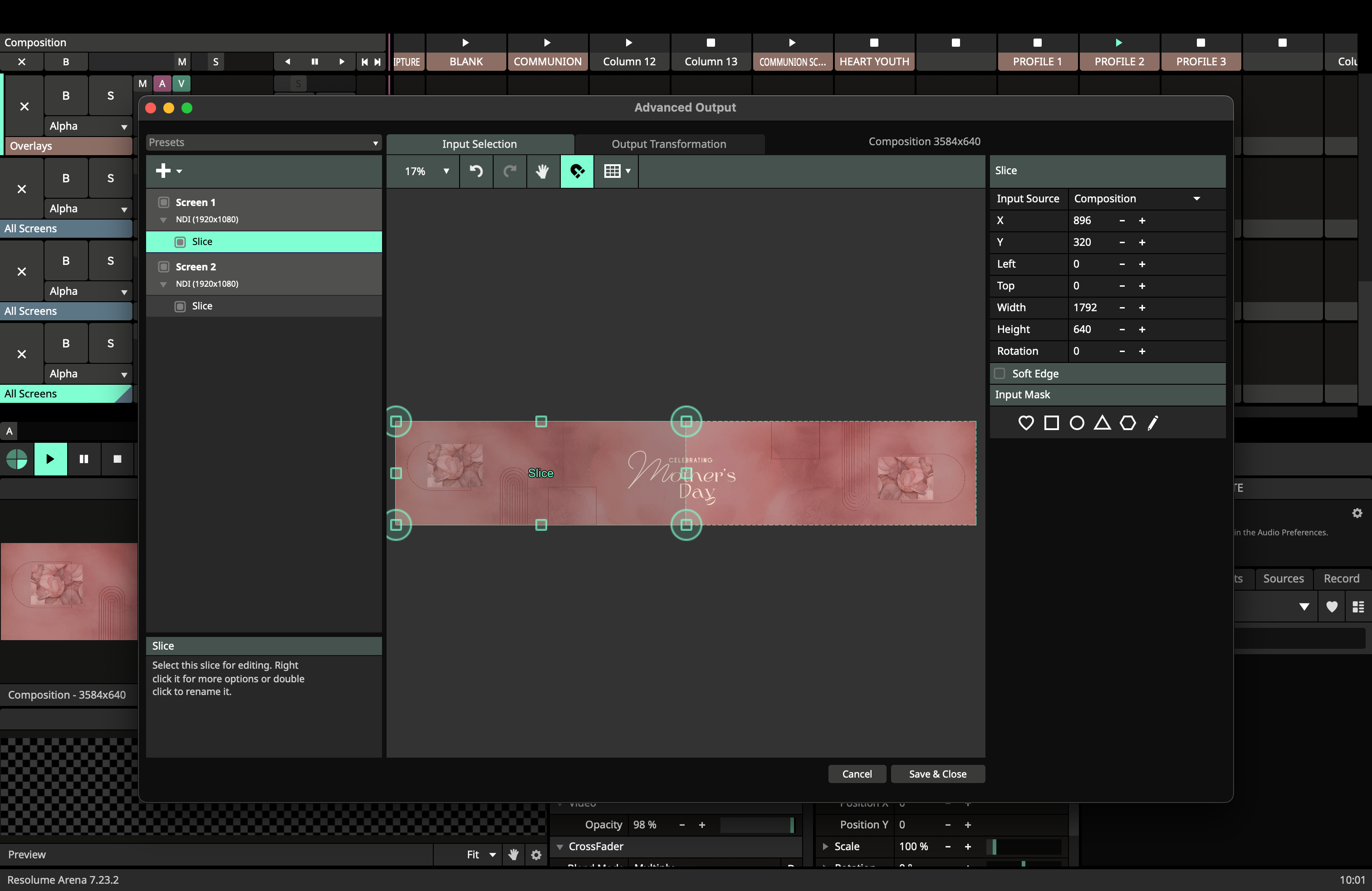Add a heart-shaped input mask
The height and width of the screenshot is (891, 1372).
pyautogui.click(x=1025, y=422)
